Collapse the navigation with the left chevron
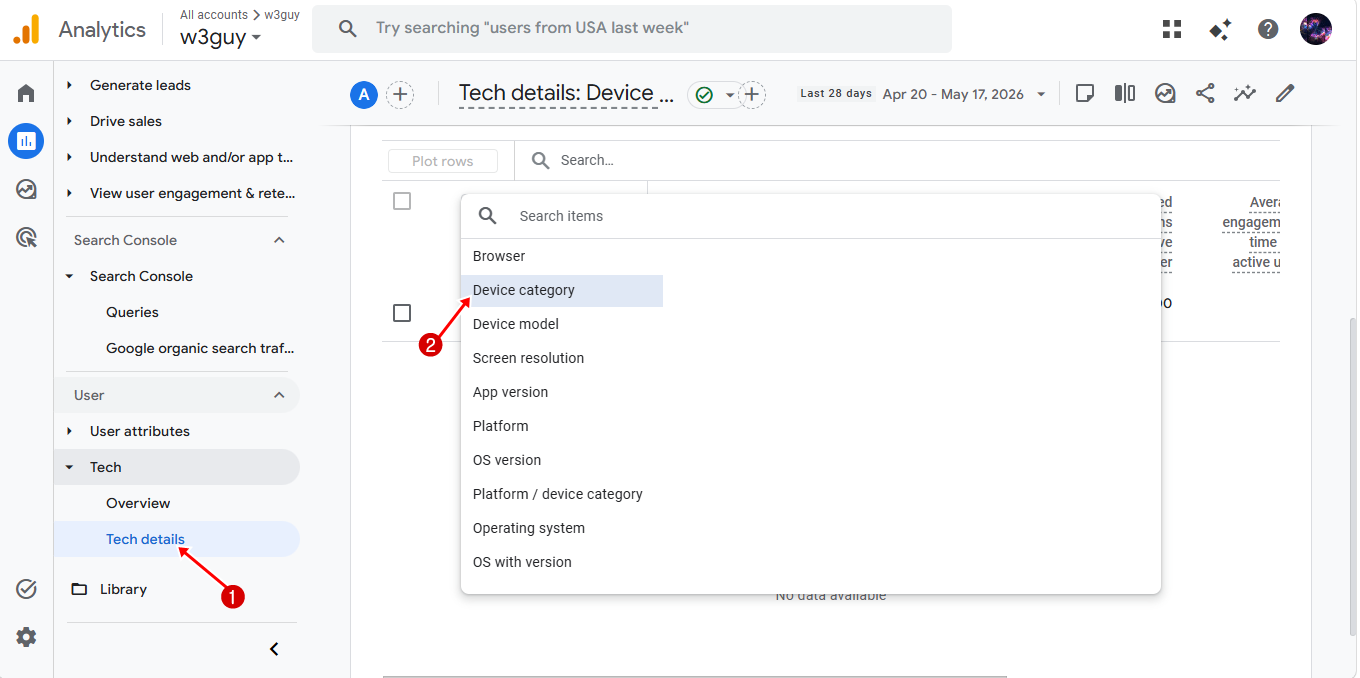 click(274, 649)
